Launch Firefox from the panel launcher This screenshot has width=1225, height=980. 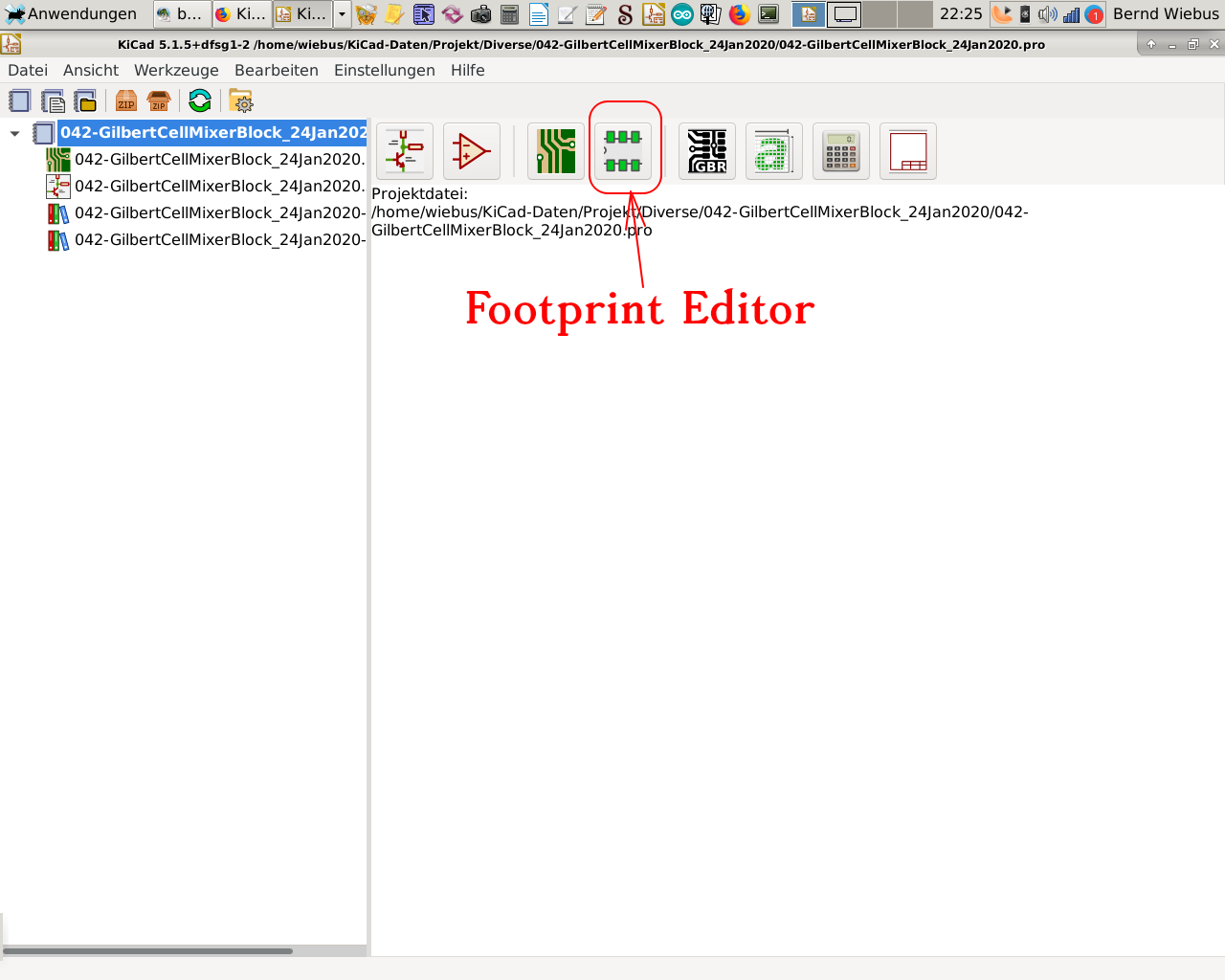point(739,13)
